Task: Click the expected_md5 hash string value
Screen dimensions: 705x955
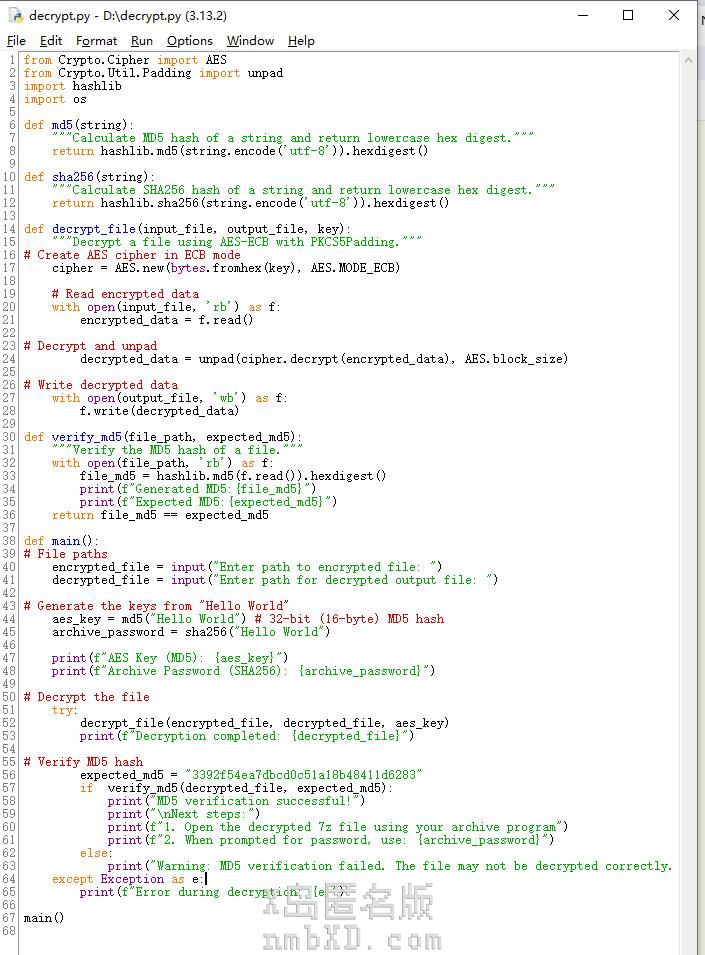Action: click(x=304, y=775)
